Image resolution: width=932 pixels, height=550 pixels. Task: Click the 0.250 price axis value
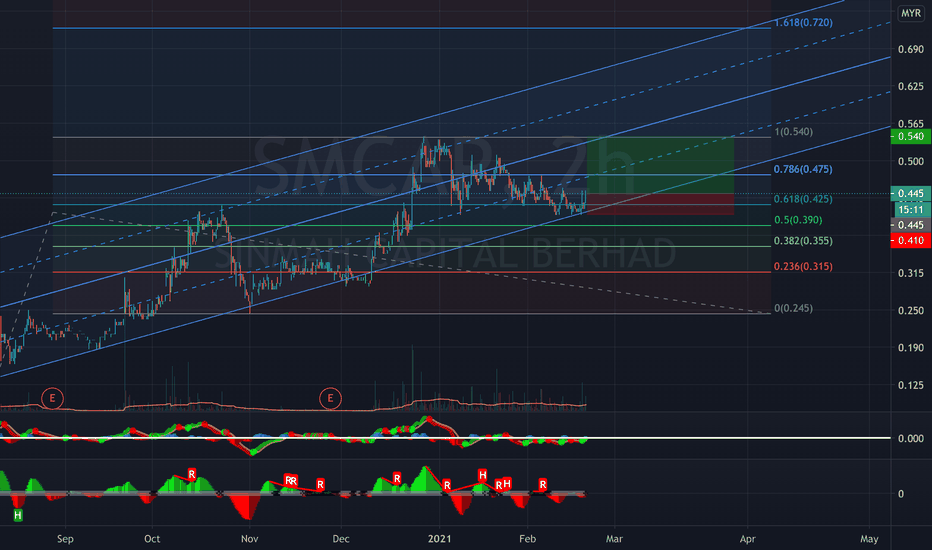pos(911,310)
